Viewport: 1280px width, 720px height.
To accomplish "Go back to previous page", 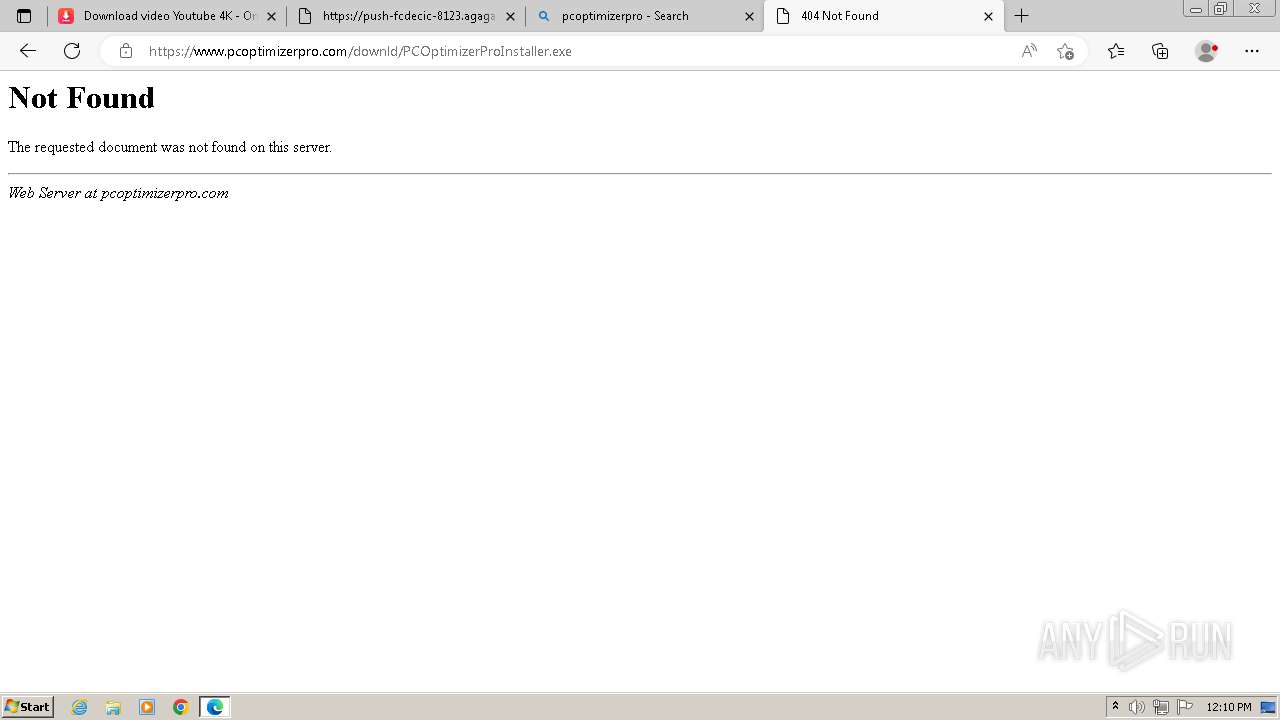I will [28, 51].
